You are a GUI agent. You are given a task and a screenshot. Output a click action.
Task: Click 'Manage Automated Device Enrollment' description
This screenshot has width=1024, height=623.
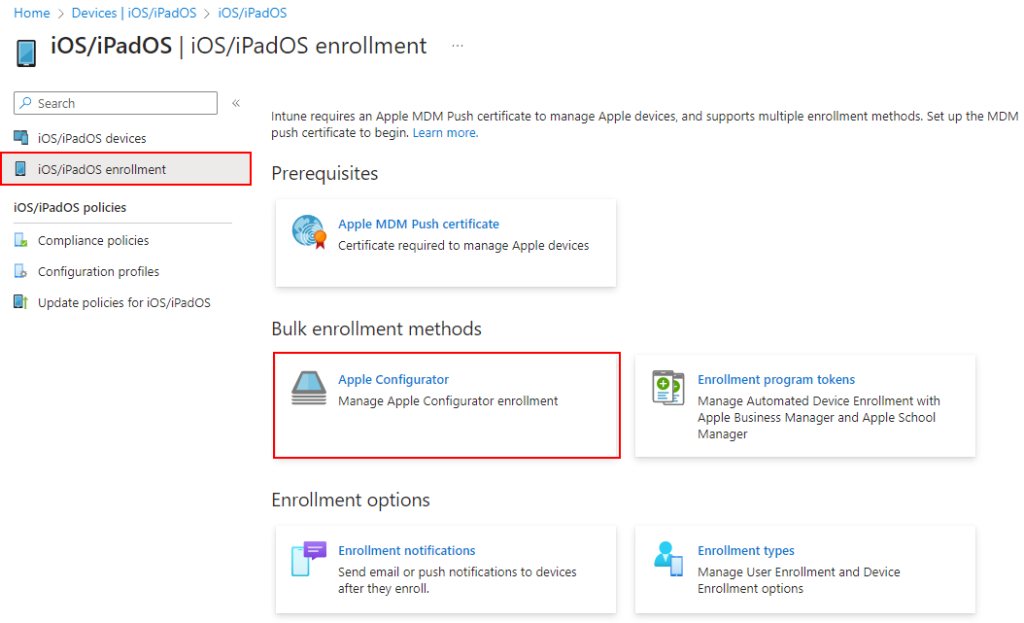pyautogui.click(x=819, y=417)
